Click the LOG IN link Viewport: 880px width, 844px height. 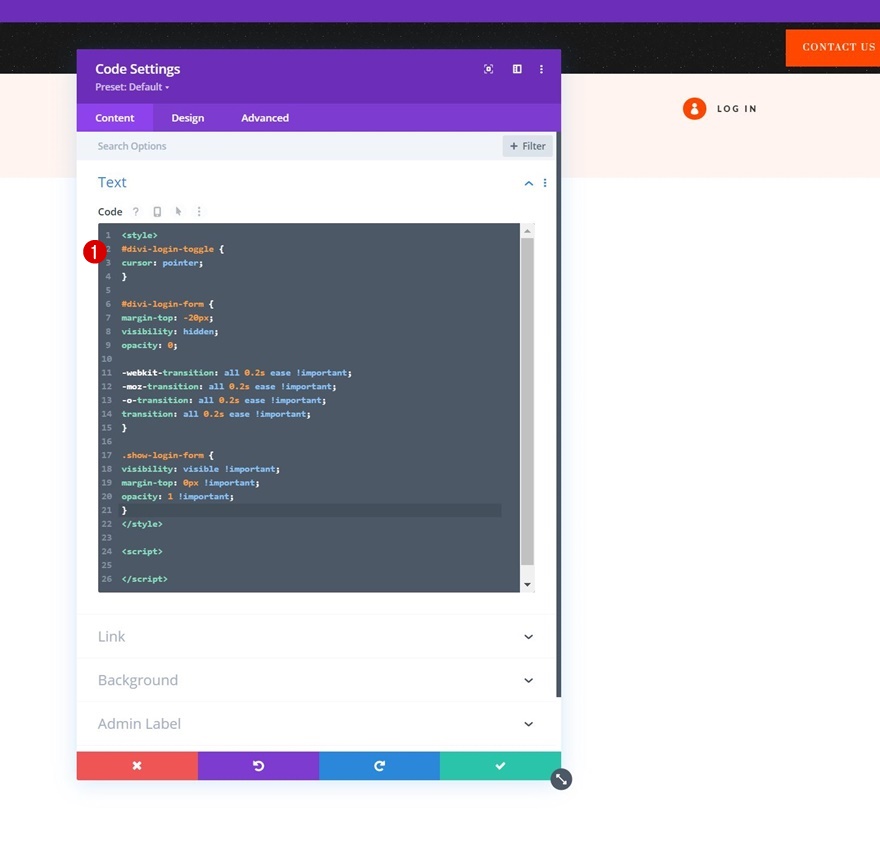click(x=736, y=109)
